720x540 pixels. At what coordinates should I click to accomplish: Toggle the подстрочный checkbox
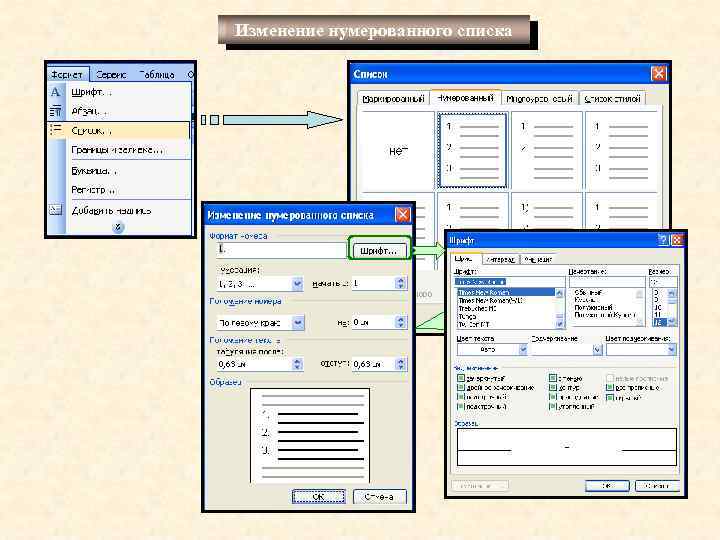[461, 406]
